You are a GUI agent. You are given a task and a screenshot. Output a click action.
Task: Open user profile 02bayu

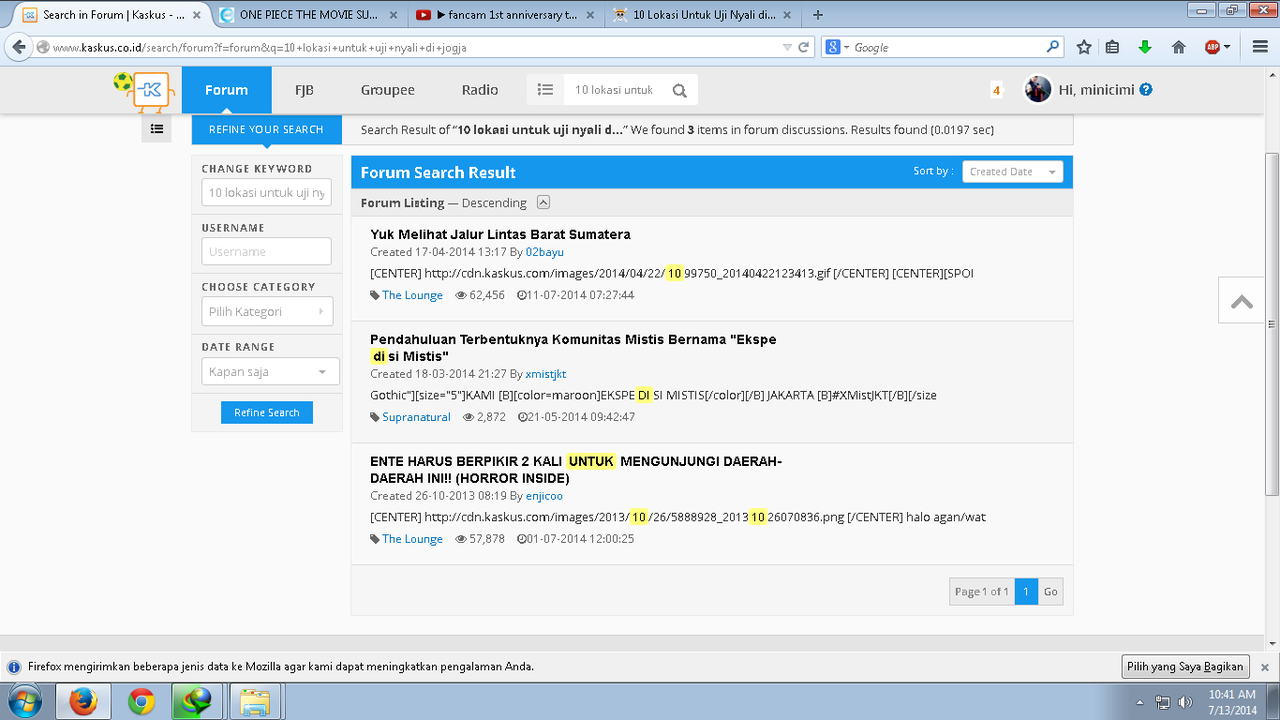[x=545, y=252]
